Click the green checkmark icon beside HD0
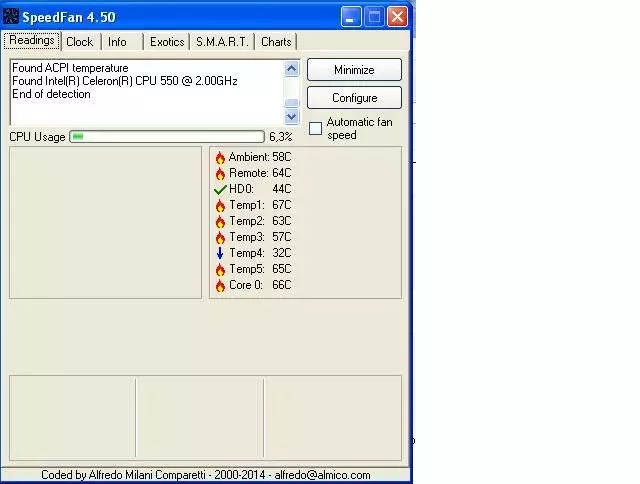 tap(220, 189)
